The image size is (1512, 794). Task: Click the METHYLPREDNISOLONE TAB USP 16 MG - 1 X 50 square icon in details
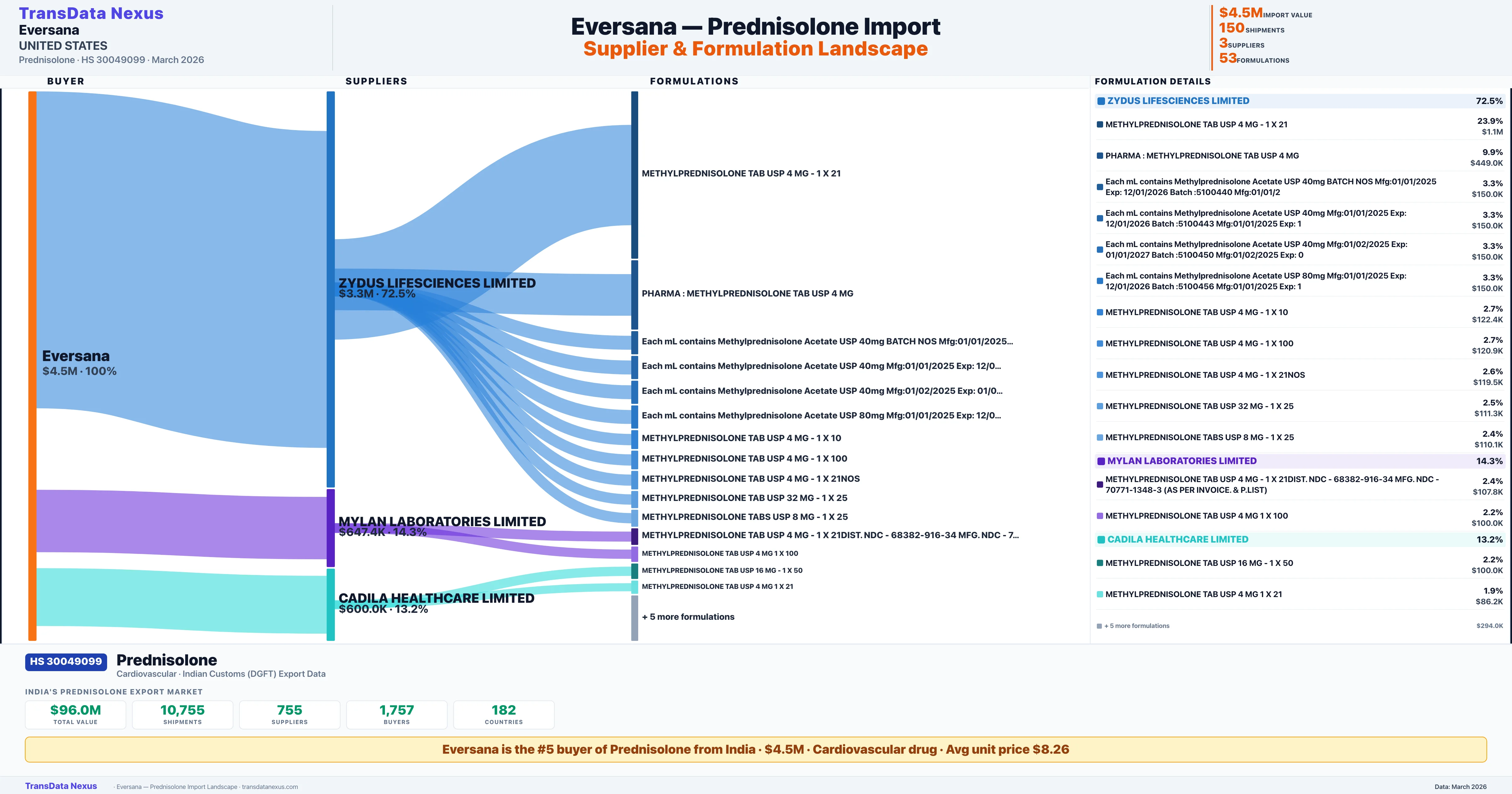[x=1100, y=563]
